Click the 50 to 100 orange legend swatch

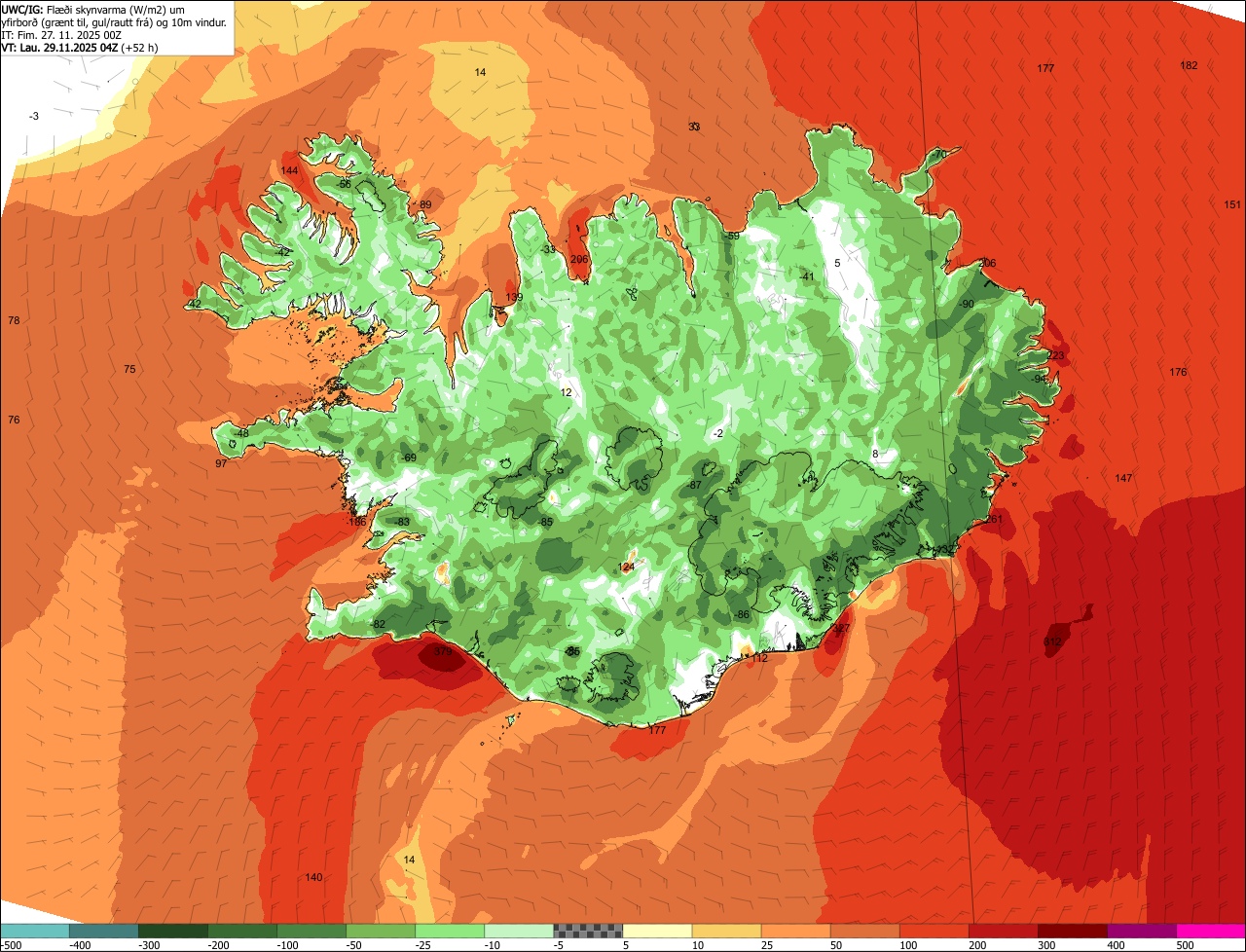[863, 931]
